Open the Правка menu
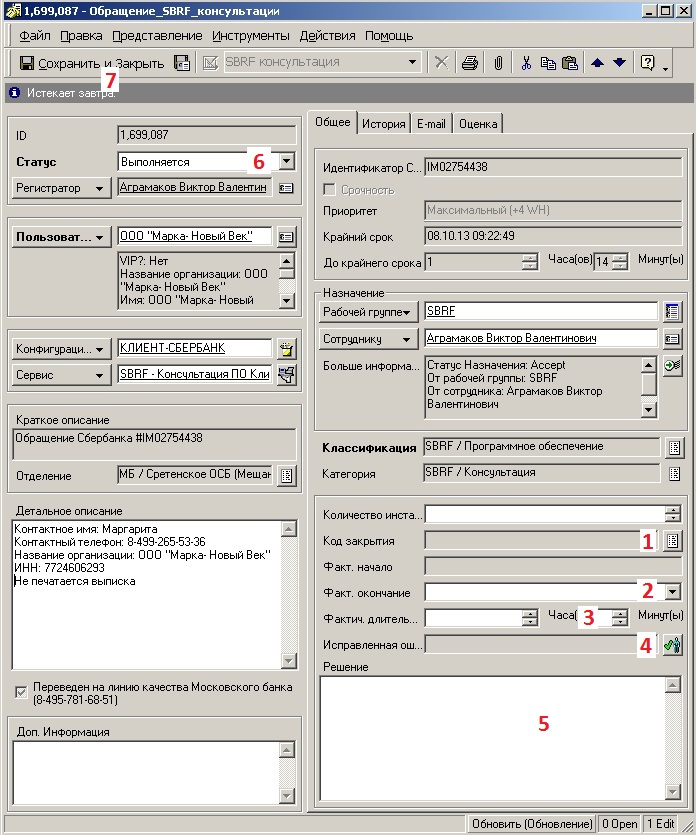The image size is (696, 835). point(81,36)
